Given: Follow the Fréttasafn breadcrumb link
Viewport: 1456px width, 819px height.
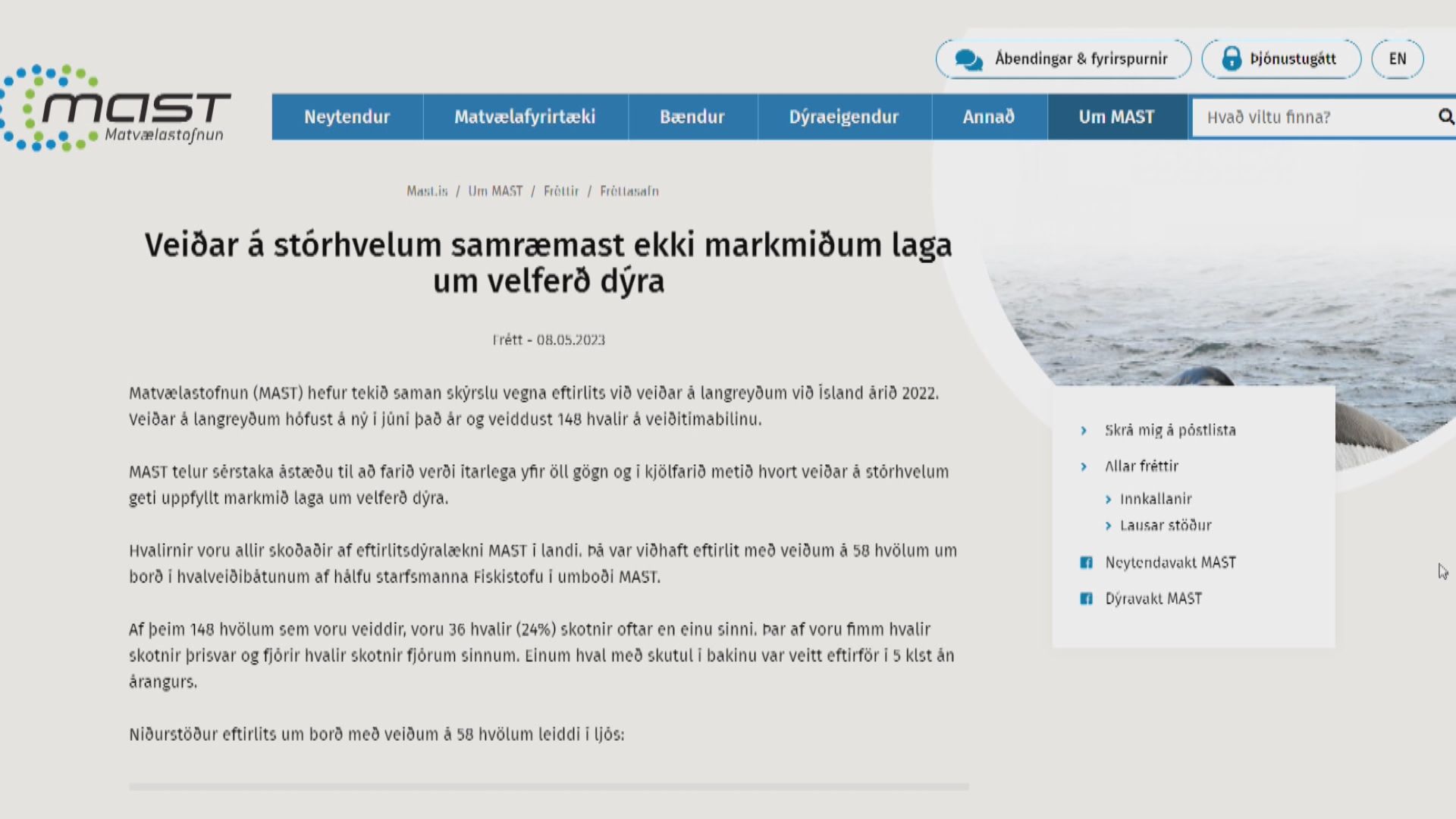Looking at the screenshot, I should click(x=629, y=191).
